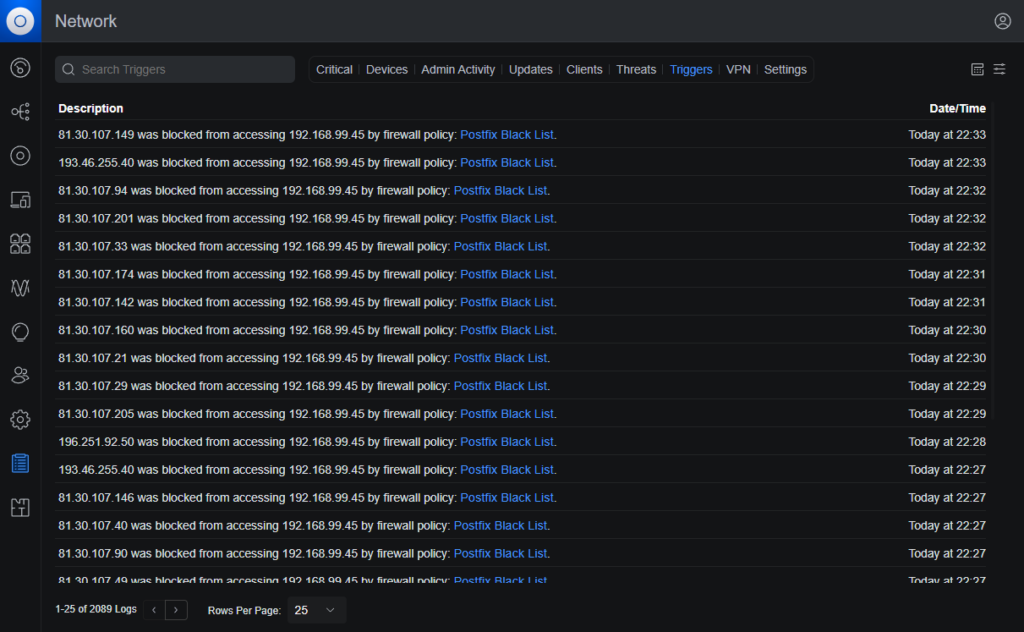The width and height of the screenshot is (1024, 632).
Task: Open Postfix Black List link for 81.30.107.149
Action: tap(507, 134)
